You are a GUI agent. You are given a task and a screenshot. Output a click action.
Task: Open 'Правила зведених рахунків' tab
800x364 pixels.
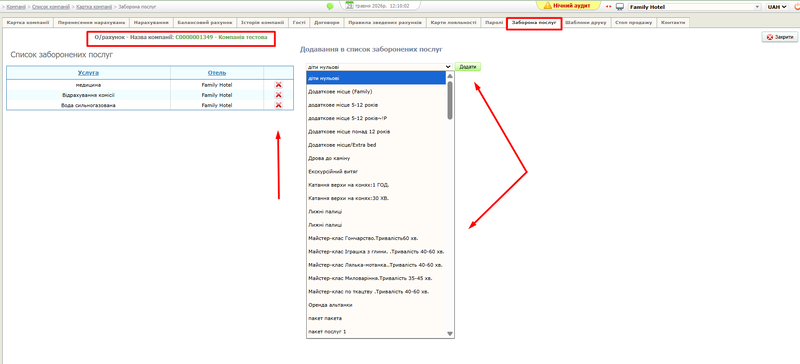click(x=385, y=22)
